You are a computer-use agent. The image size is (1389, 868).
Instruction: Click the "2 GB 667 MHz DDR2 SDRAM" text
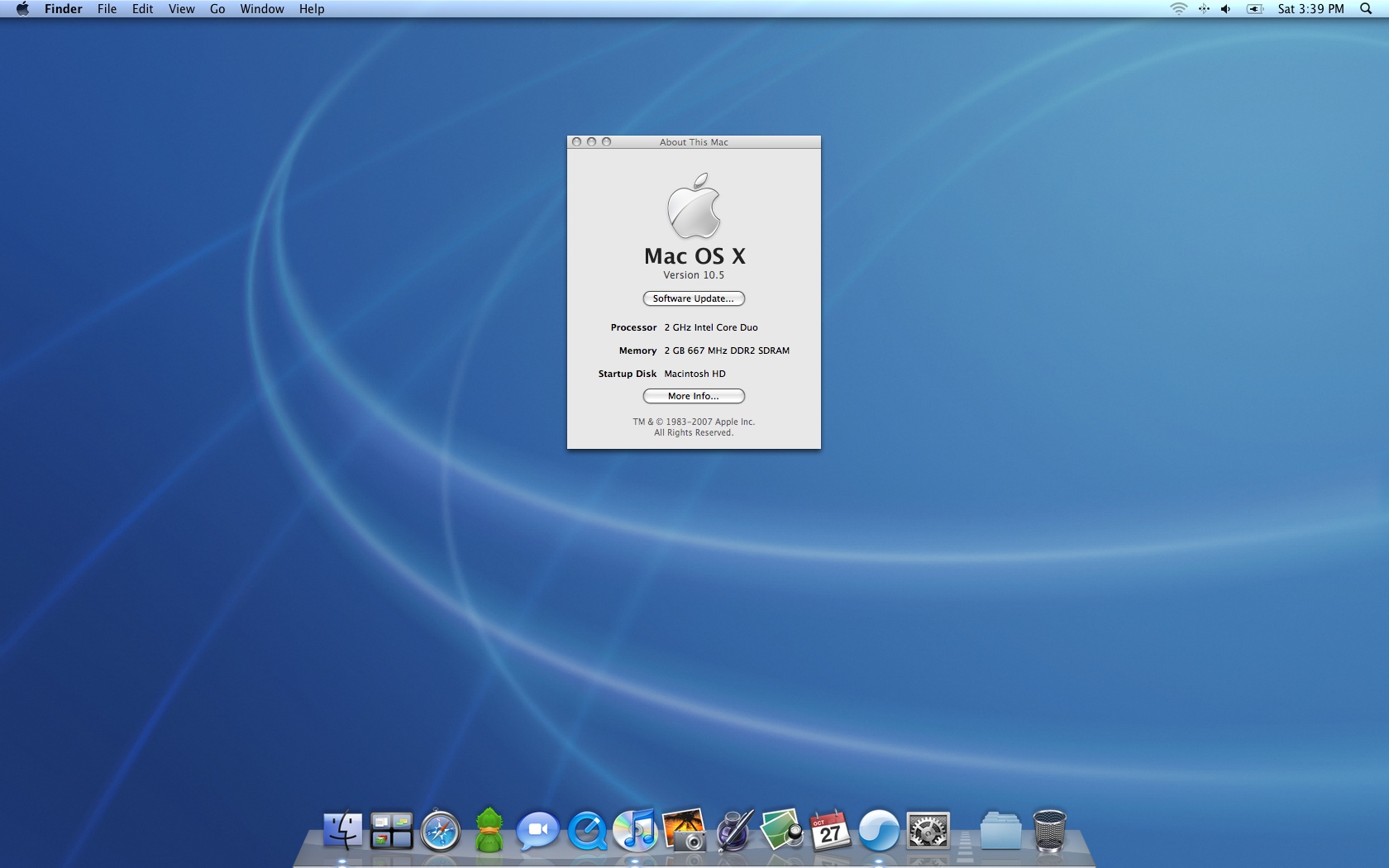[x=727, y=351]
